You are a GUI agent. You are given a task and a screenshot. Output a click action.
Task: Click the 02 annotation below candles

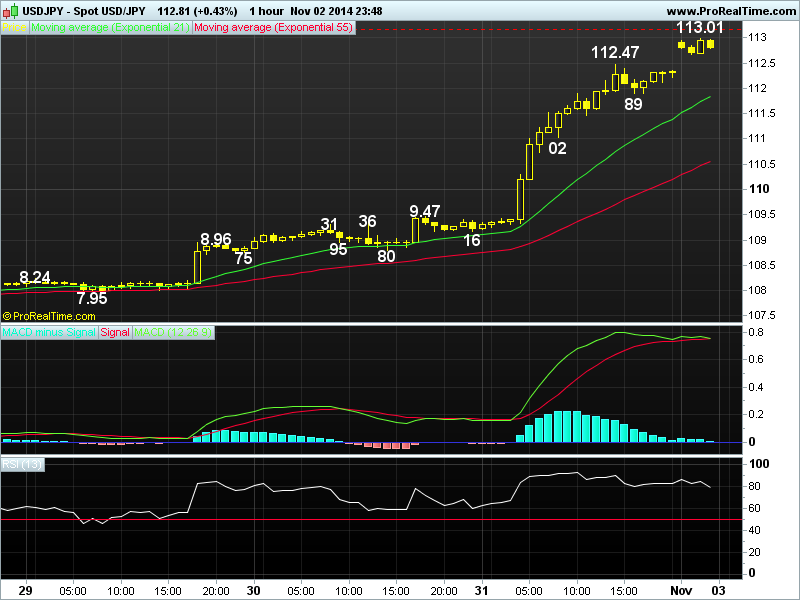pos(557,148)
